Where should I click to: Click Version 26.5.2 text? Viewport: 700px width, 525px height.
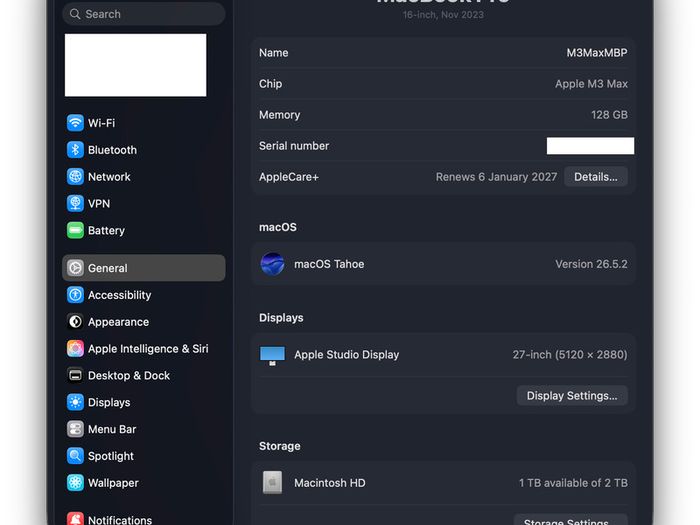pos(591,264)
